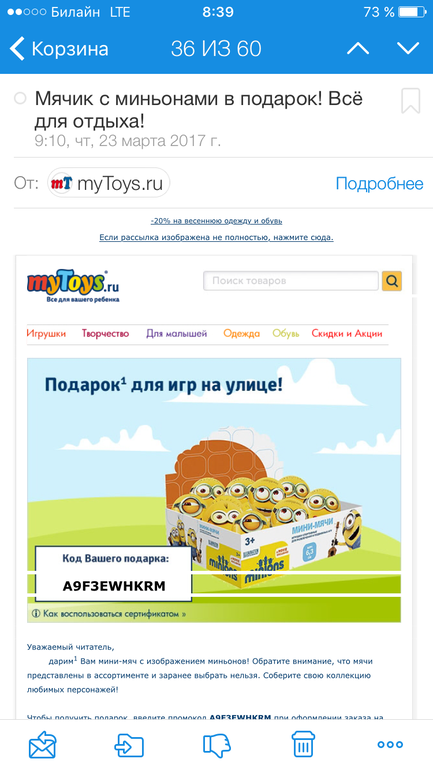Screen dimensions: 433x770
Task: Click the search magnifier button
Action: (392, 281)
